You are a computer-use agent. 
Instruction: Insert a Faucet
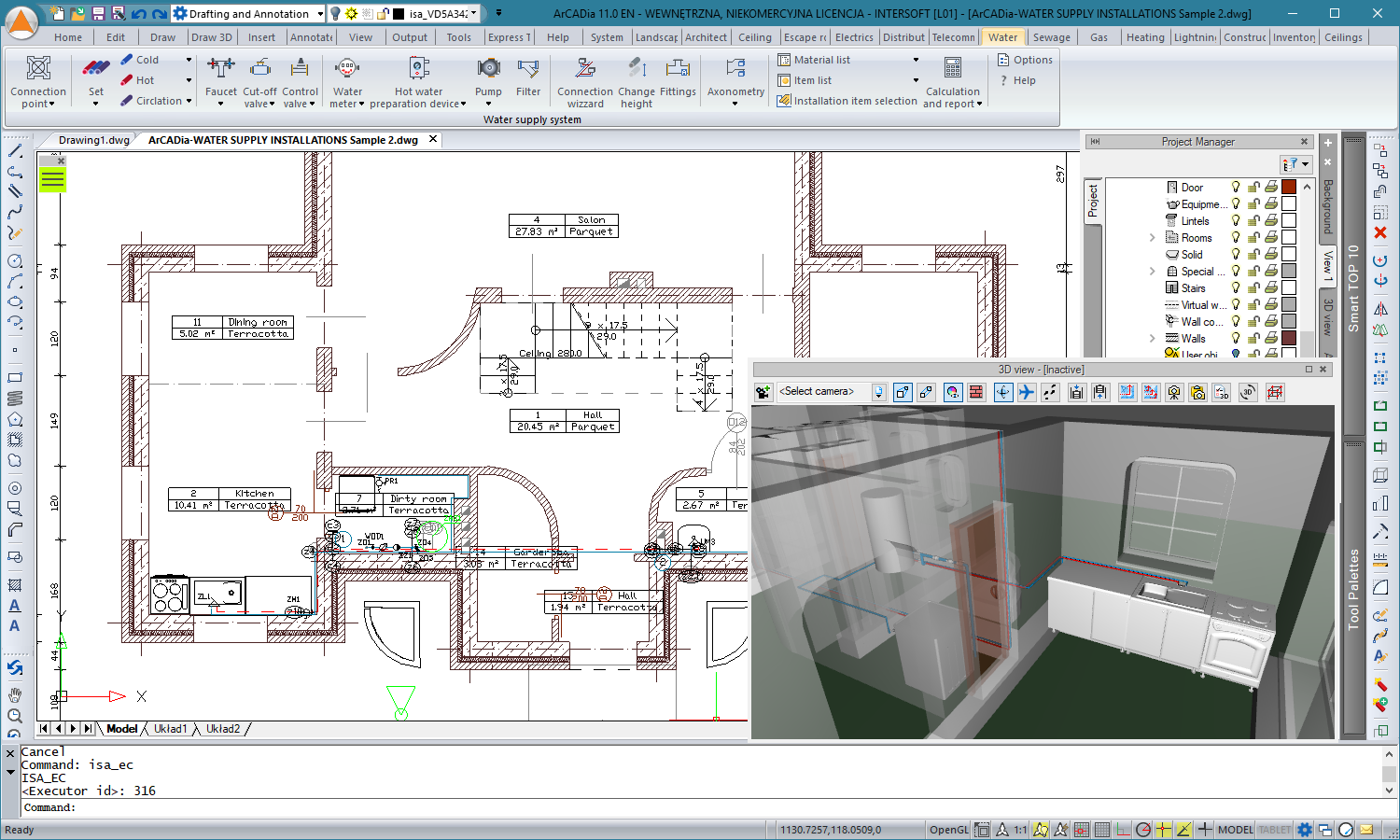tap(221, 82)
